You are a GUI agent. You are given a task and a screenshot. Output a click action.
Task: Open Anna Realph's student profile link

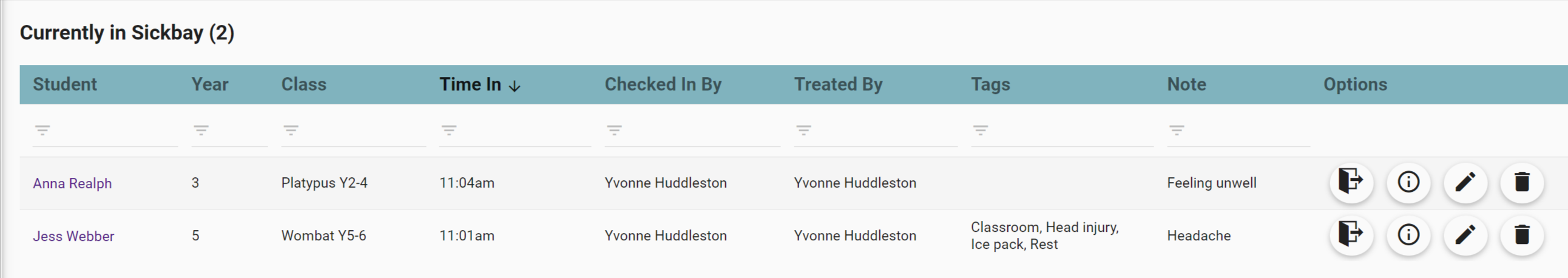pos(72,184)
